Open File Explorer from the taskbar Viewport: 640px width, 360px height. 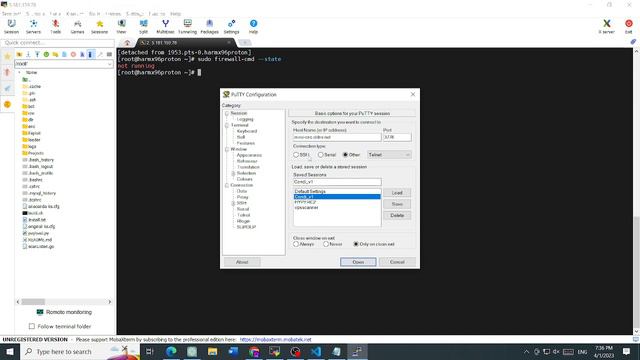[x=213, y=351]
